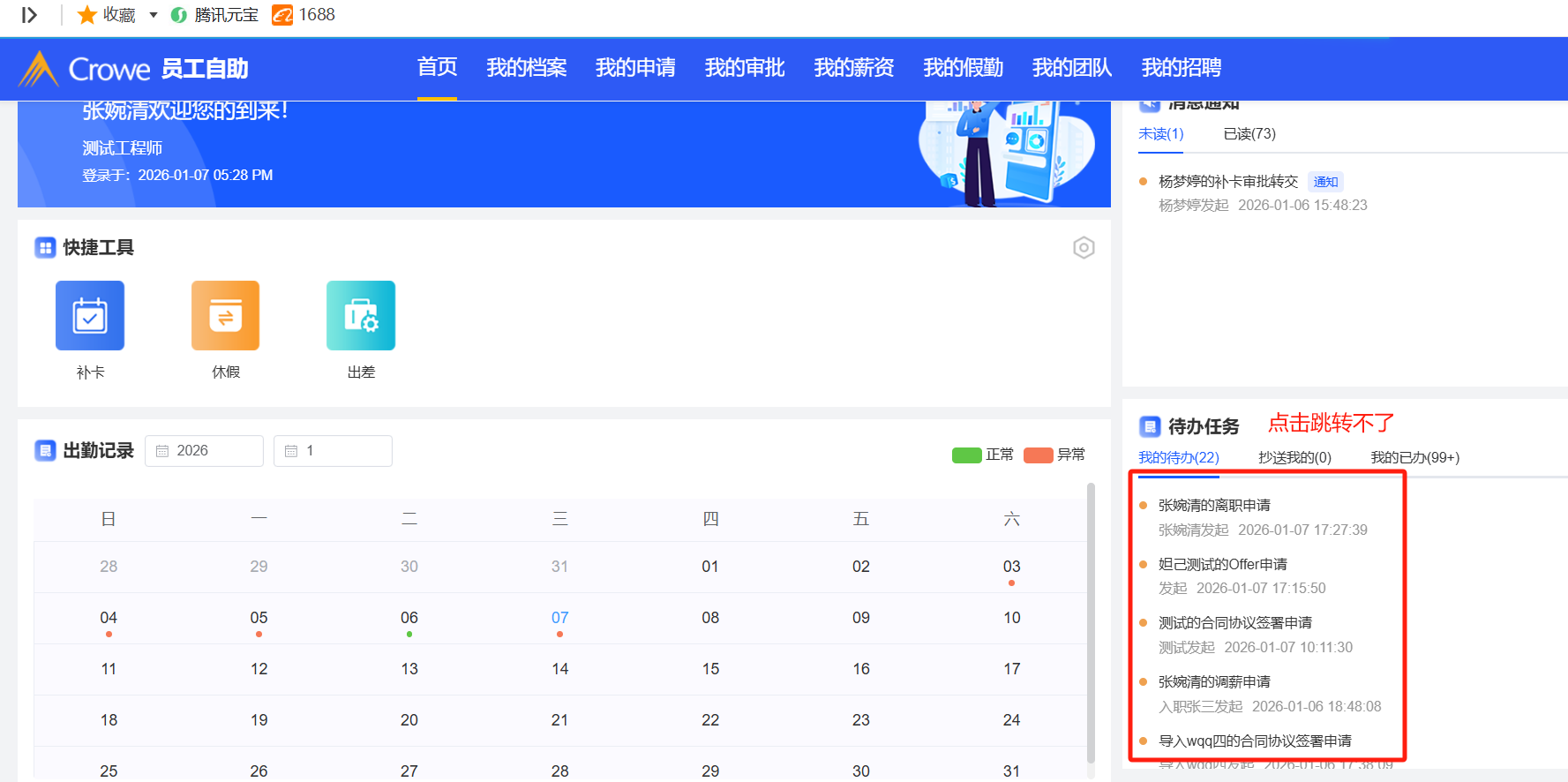Open the 张婉清的离职申请 task
Screen dimensions: 1568x782
pos(1214,506)
